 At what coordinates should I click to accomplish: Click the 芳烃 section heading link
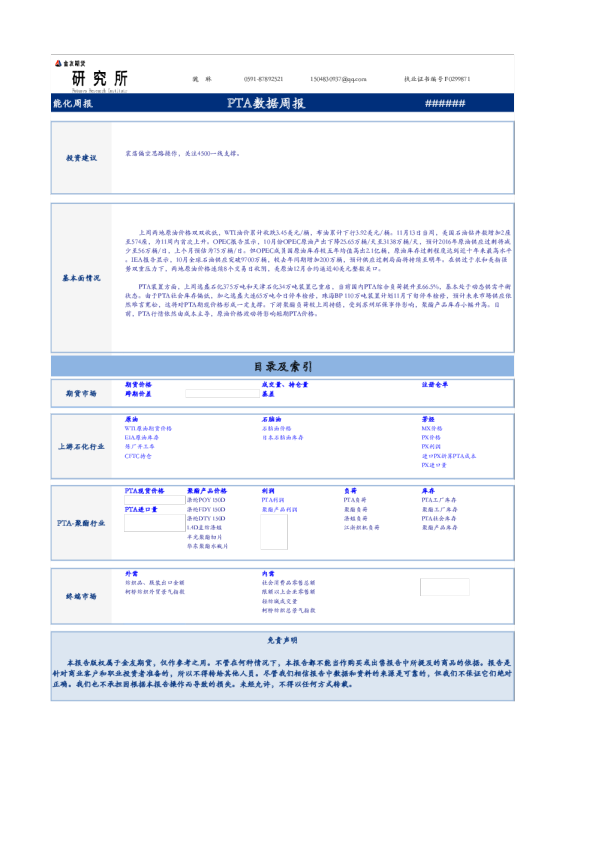point(428,419)
